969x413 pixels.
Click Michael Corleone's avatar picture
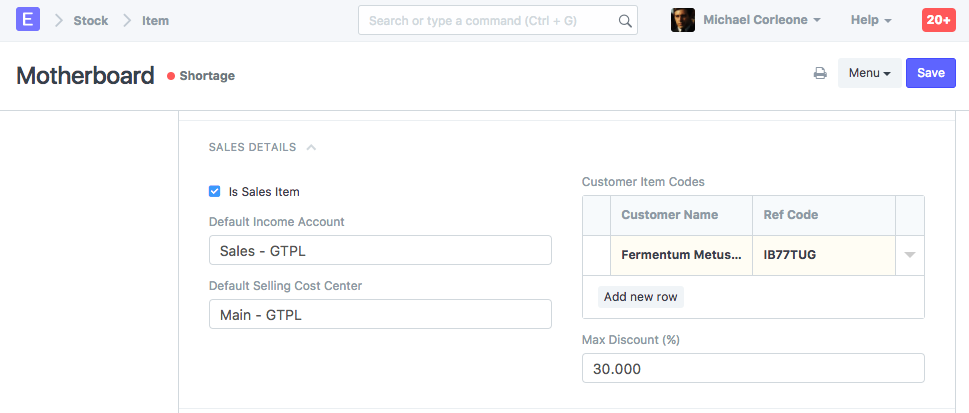tap(683, 20)
